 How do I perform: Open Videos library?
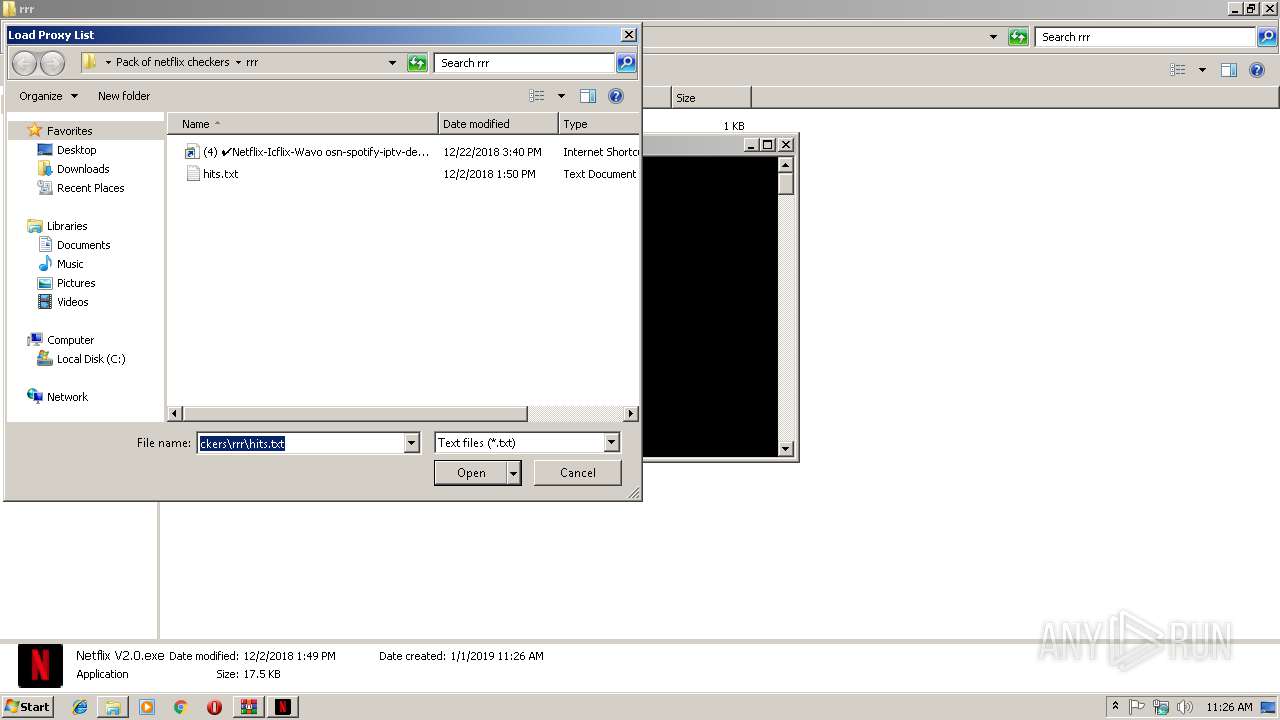(x=72, y=302)
